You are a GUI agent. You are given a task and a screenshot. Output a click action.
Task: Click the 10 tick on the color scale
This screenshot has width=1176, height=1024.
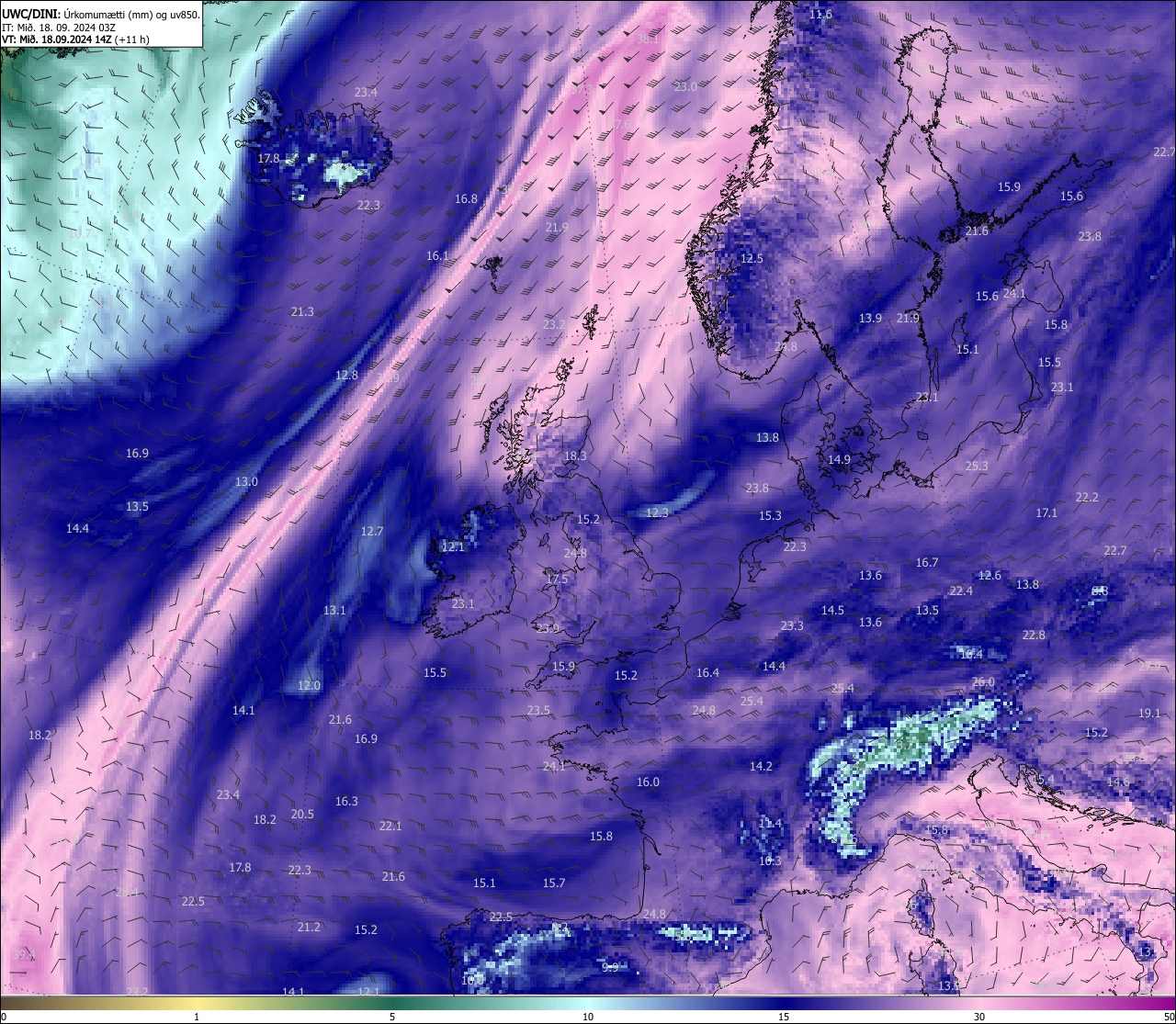588,1017
